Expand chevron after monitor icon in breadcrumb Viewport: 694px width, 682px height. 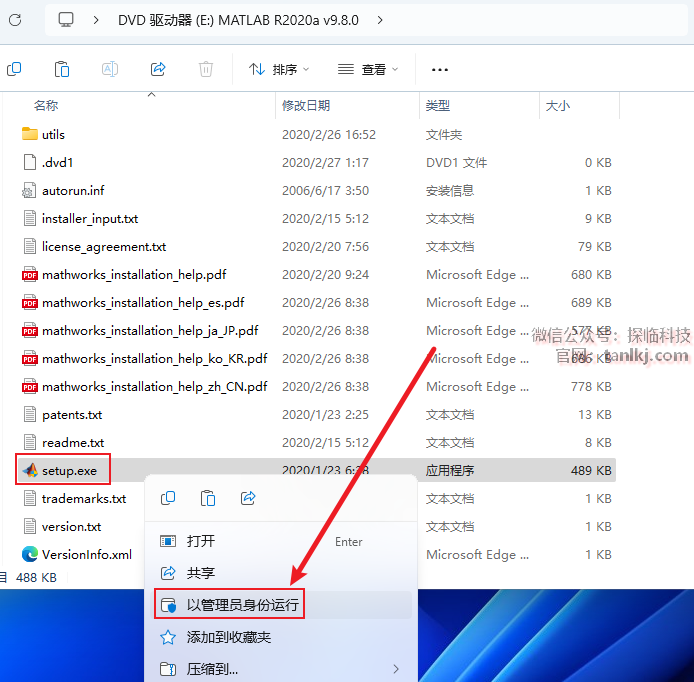(x=96, y=20)
